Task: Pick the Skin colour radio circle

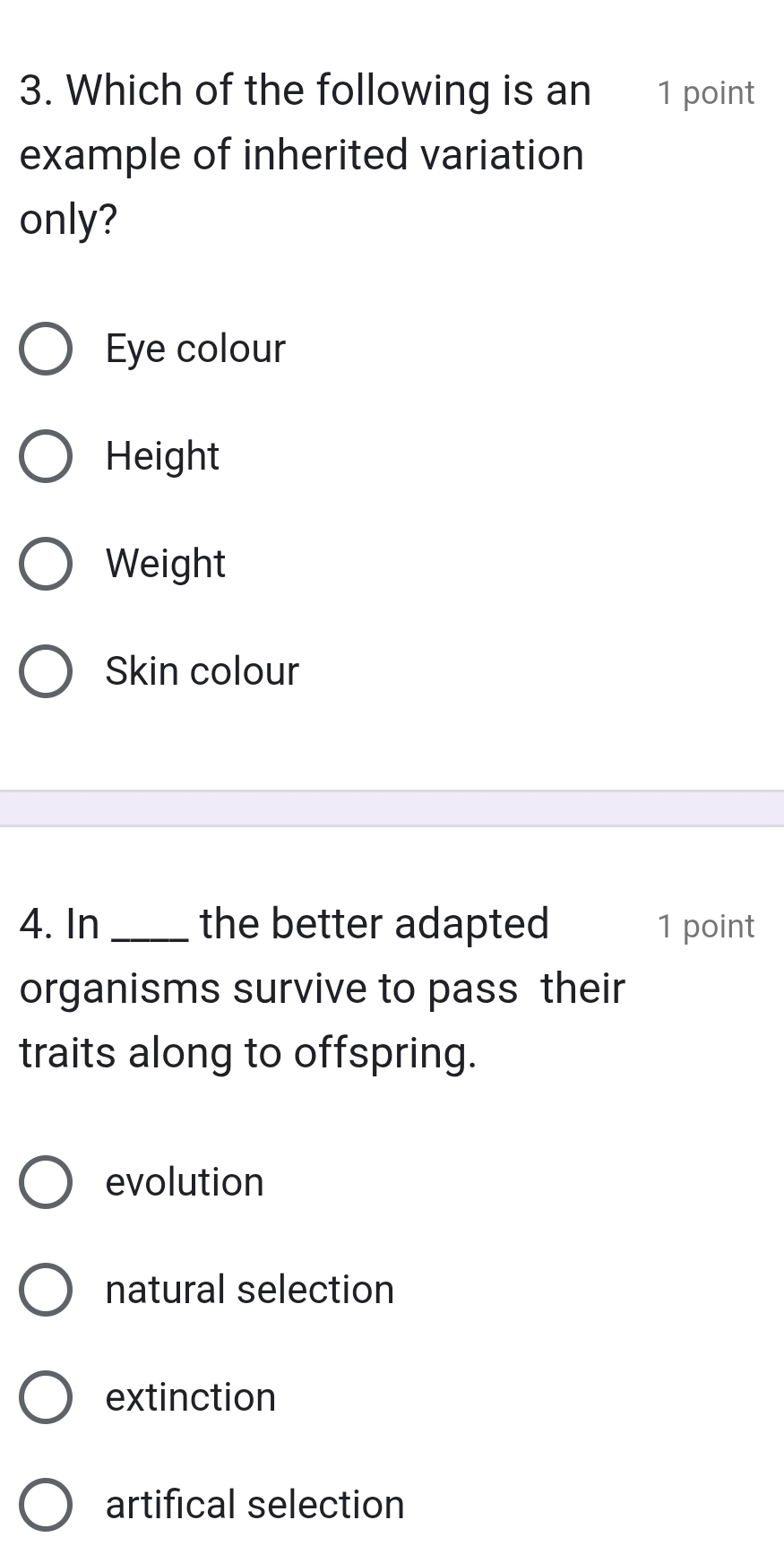Action: point(46,671)
